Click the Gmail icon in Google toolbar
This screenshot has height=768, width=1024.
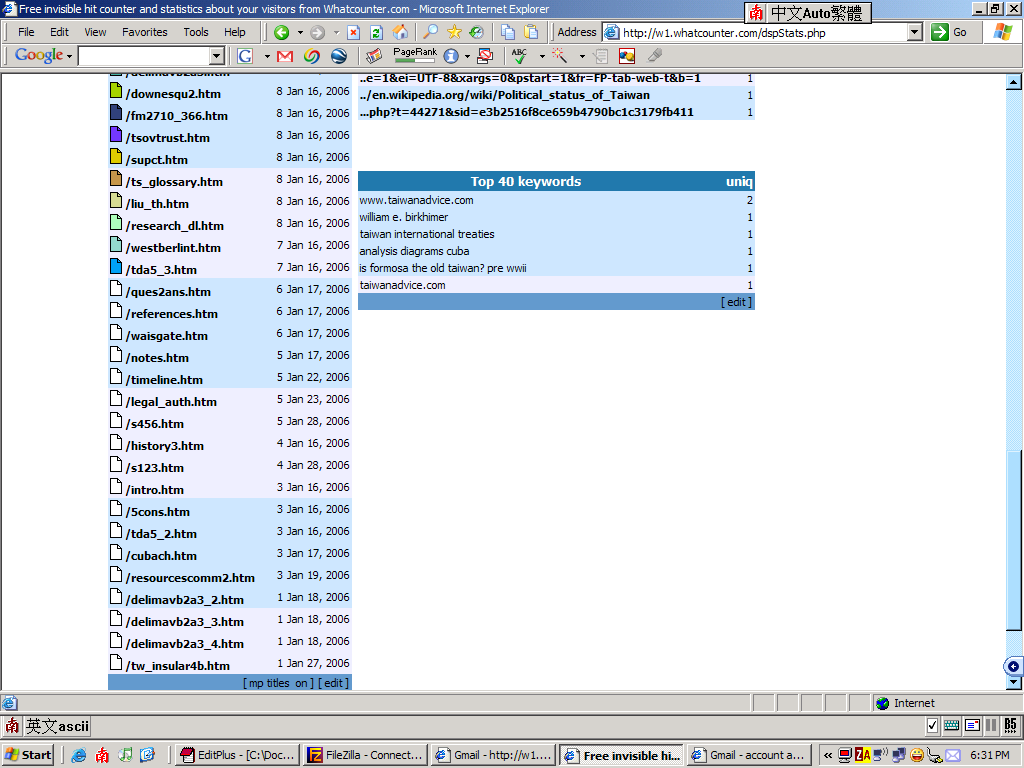pyautogui.click(x=285, y=56)
